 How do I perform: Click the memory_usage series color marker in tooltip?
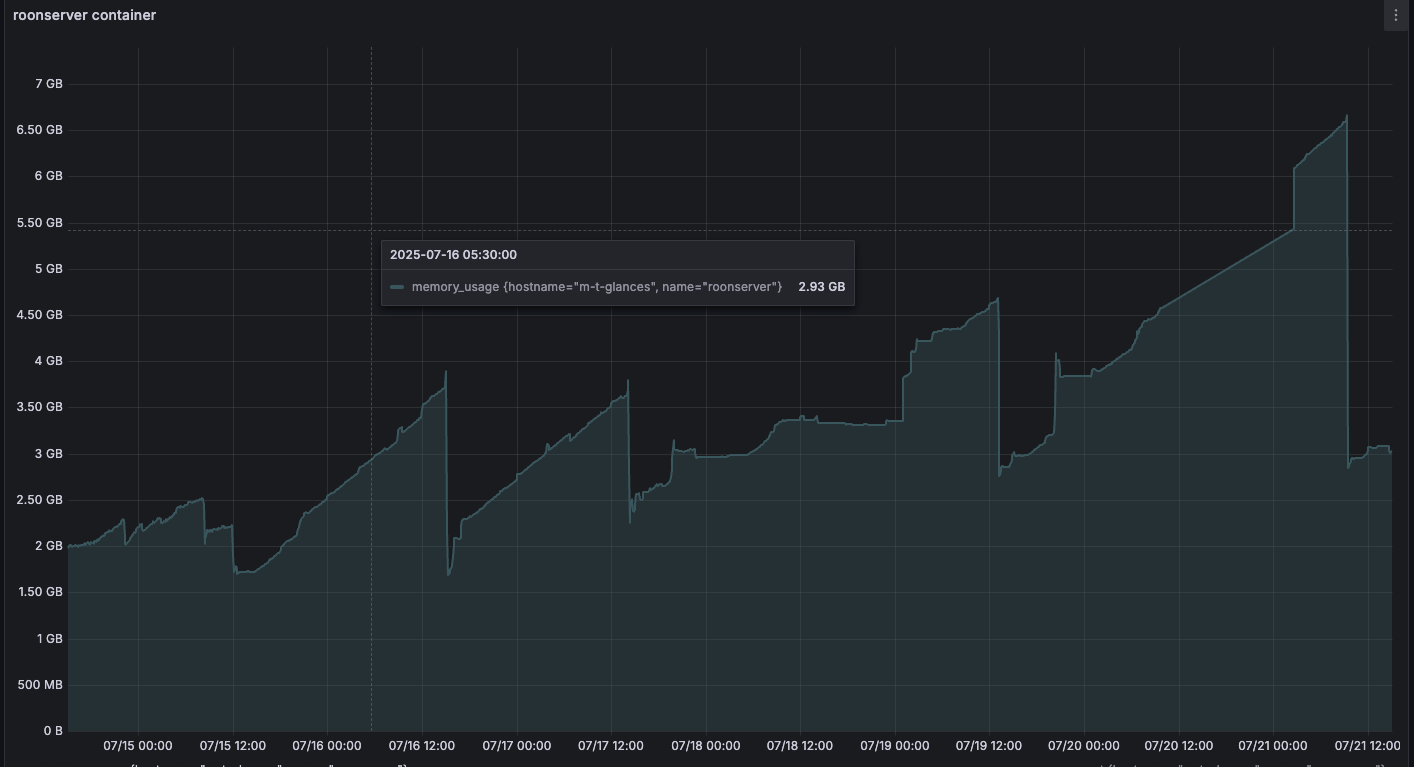tap(397, 287)
